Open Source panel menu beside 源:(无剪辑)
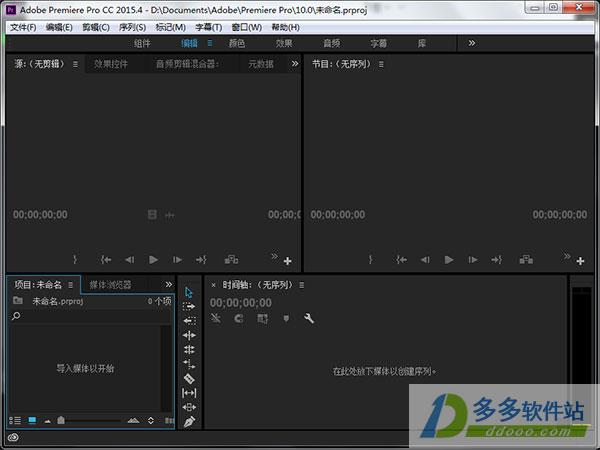This screenshot has width=600, height=450. (75, 64)
